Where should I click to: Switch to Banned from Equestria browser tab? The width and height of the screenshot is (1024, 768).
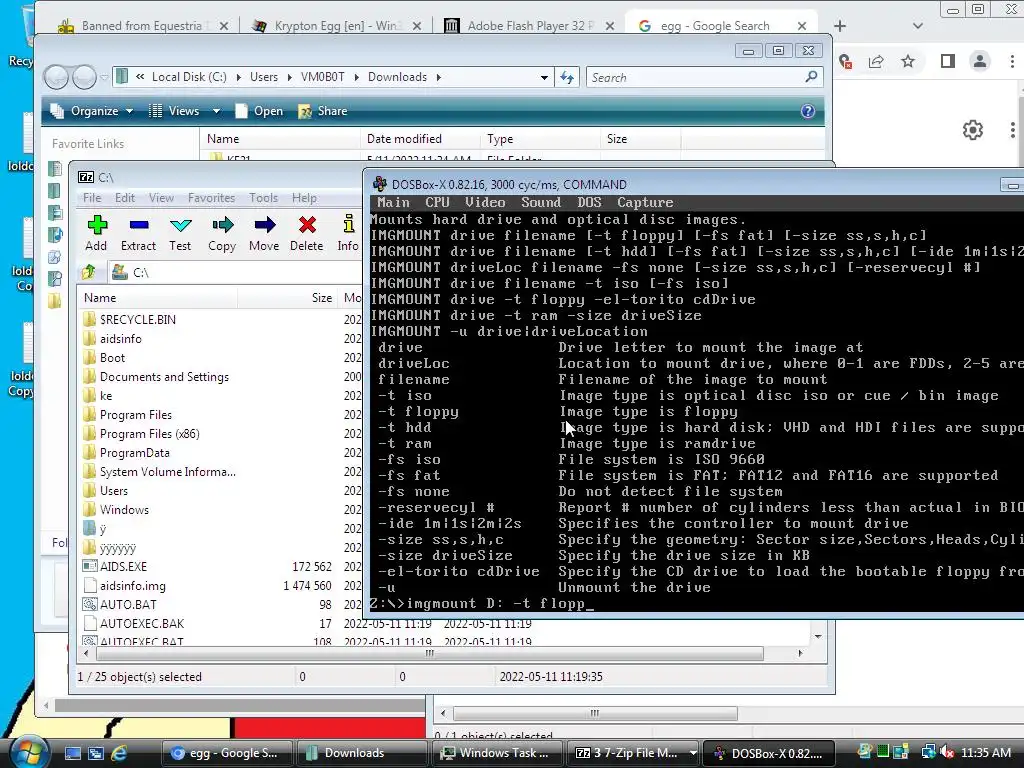coord(144,25)
